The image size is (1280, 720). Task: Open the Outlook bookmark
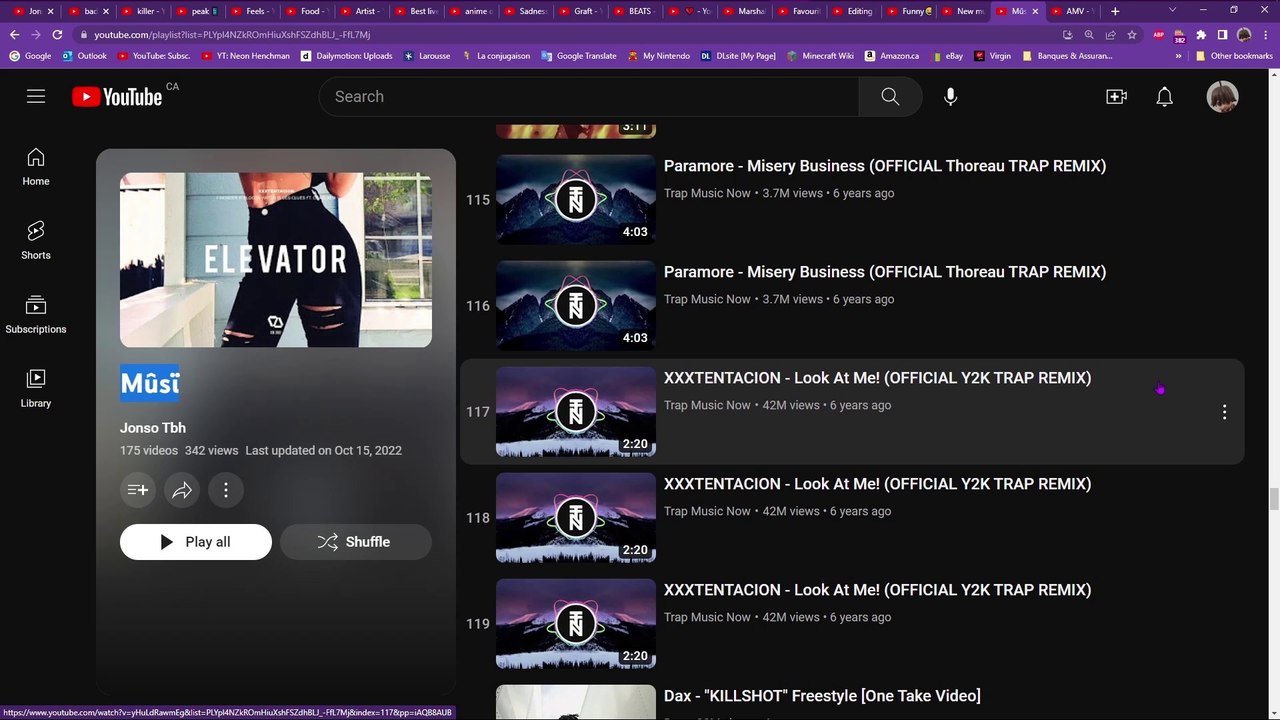pyautogui.click(x=84, y=56)
